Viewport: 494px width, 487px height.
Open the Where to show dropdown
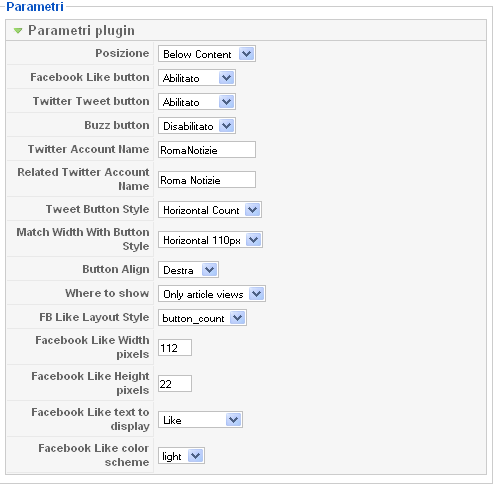click(x=212, y=294)
